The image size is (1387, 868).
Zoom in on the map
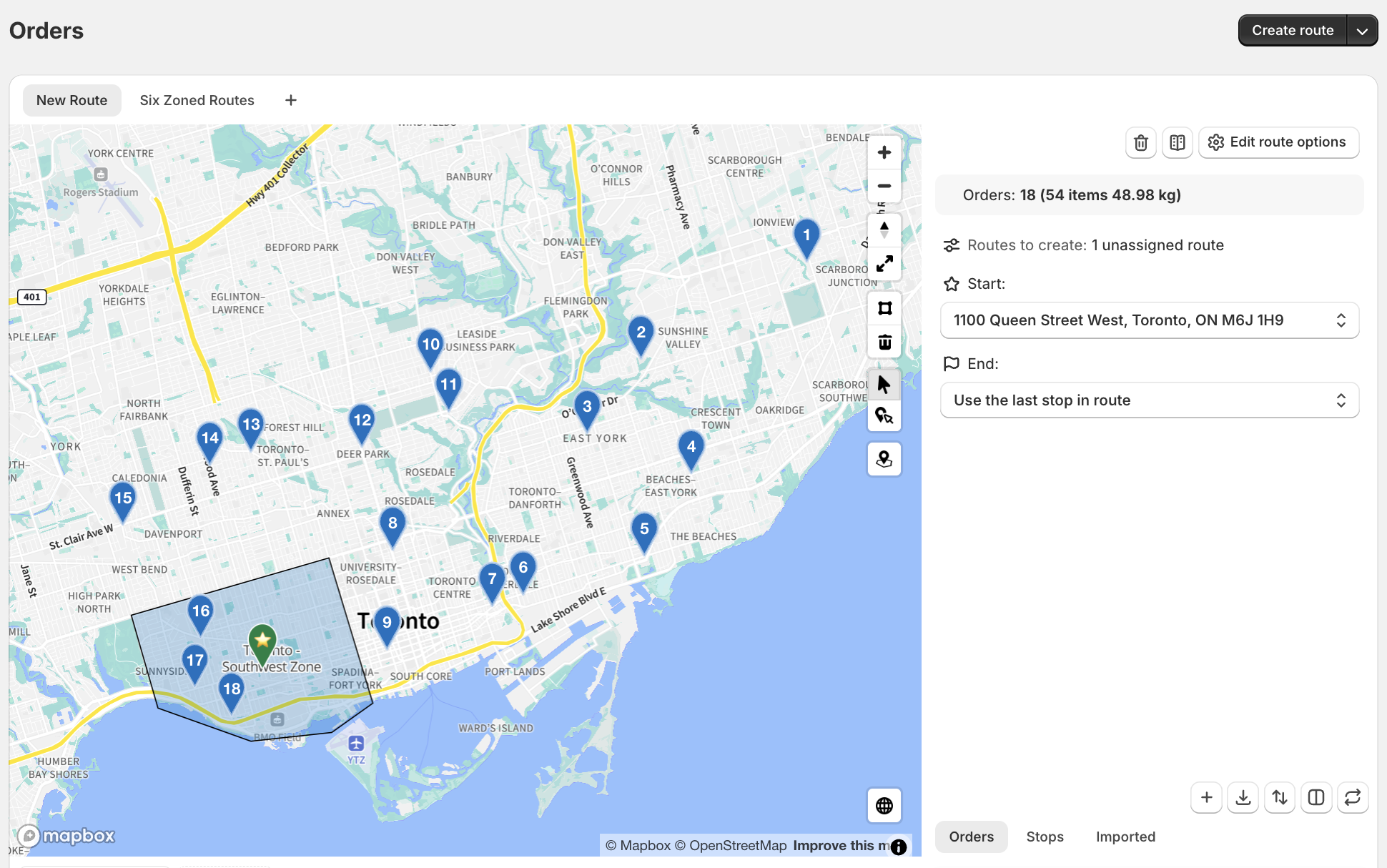coord(884,152)
